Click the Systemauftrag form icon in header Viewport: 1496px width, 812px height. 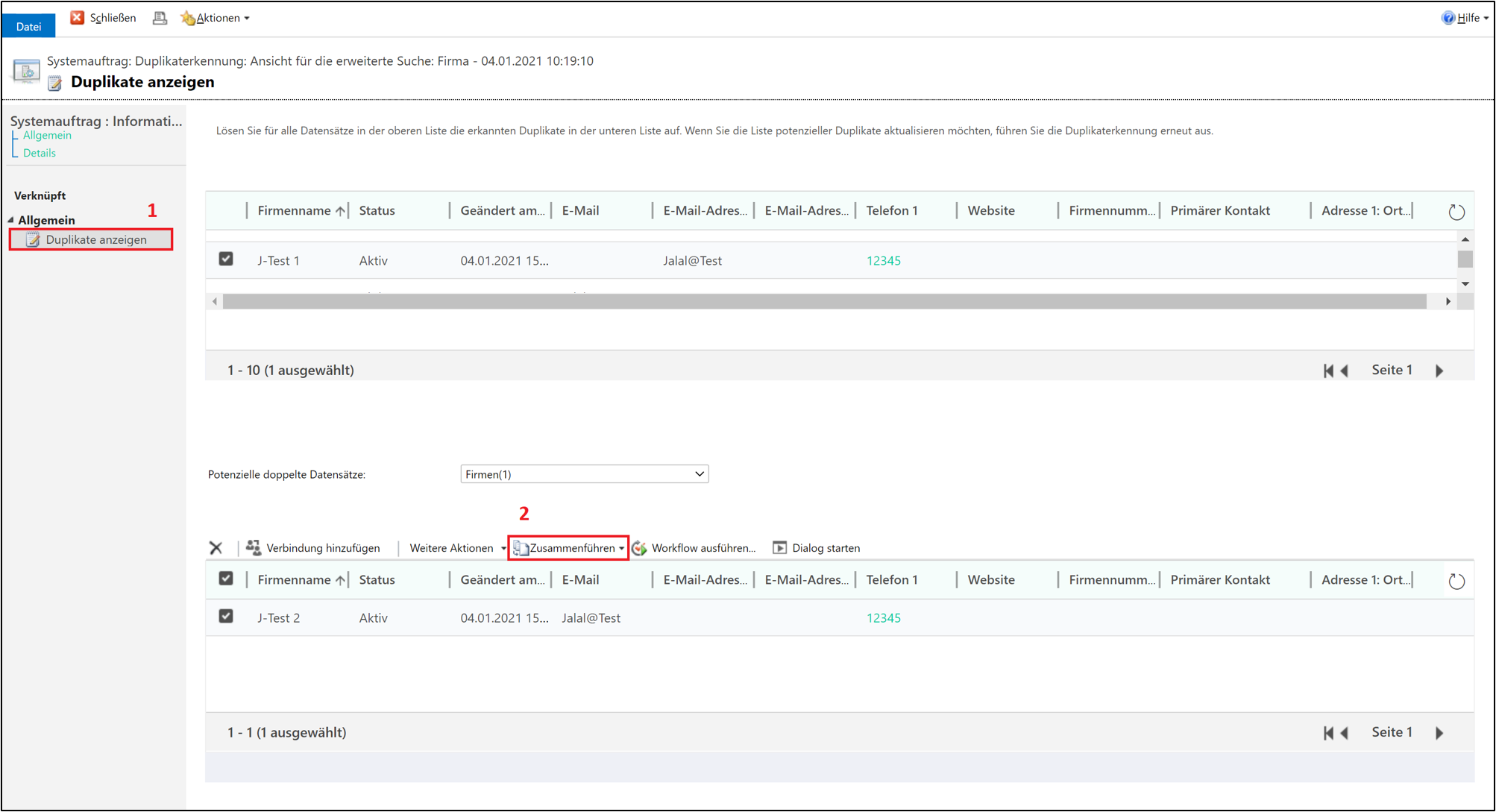(26, 71)
